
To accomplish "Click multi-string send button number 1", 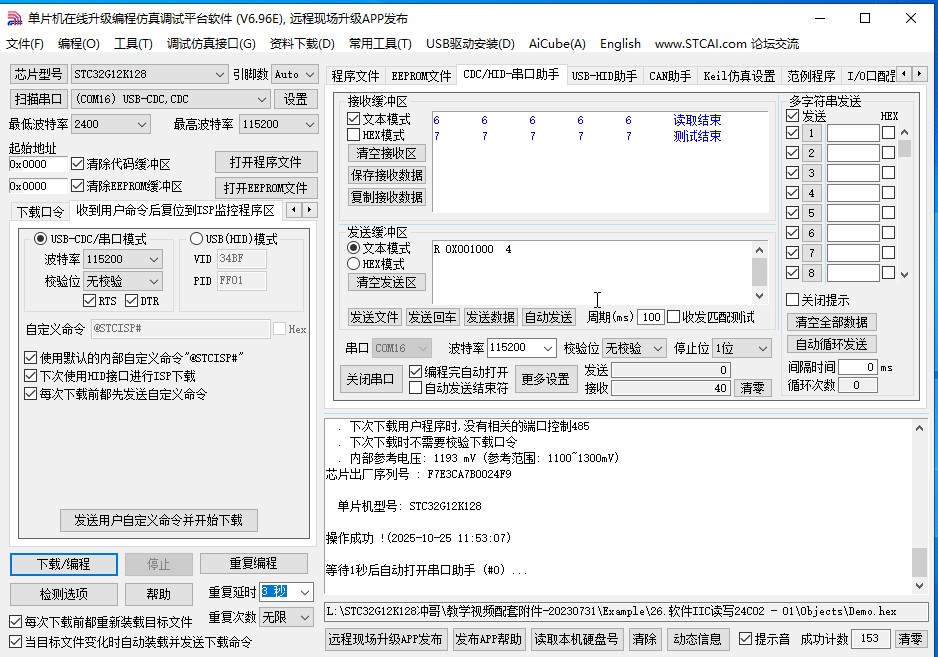I will pos(813,133).
